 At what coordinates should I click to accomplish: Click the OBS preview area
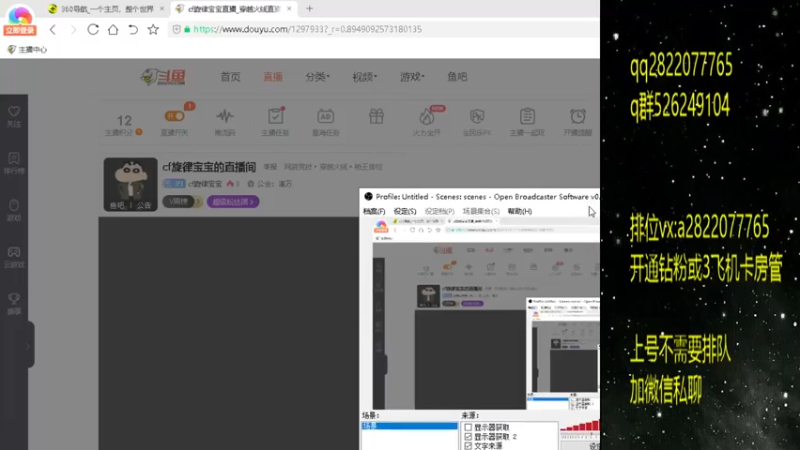pyautogui.click(x=481, y=313)
